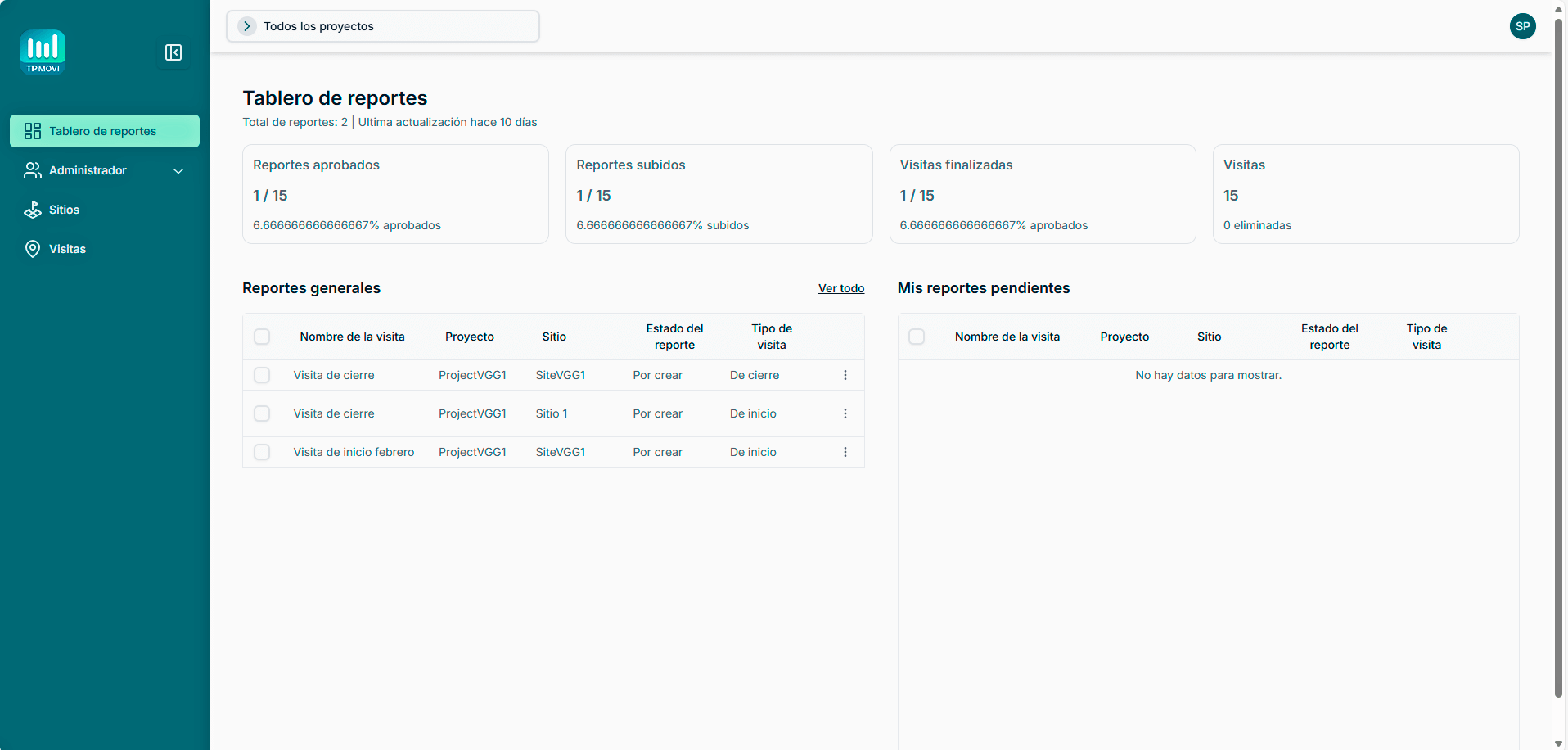Check the header checkbox in Mis reportes pendientes
Image resolution: width=1568 pixels, height=750 pixels.
point(917,337)
